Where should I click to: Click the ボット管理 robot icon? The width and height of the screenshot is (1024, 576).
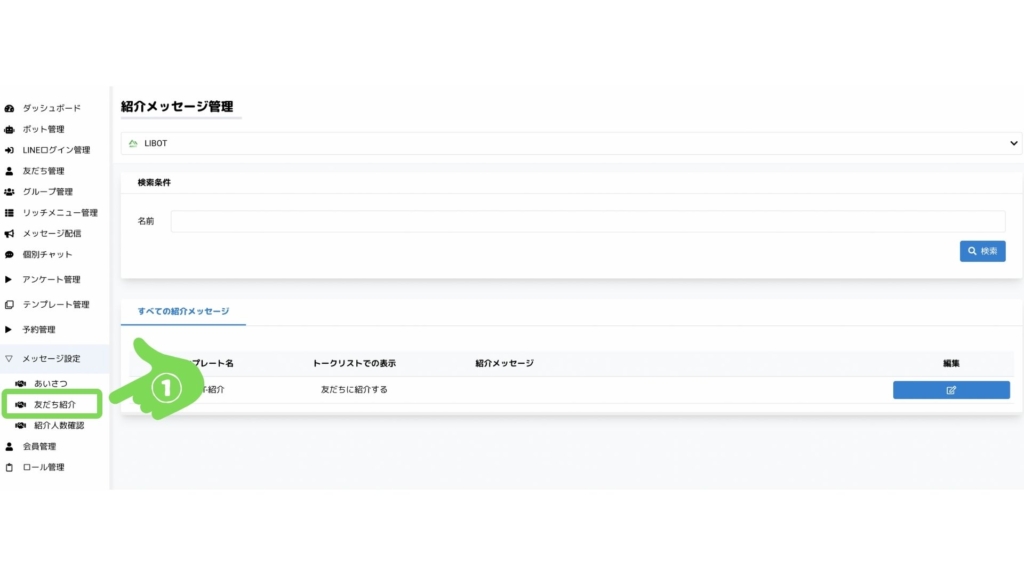point(9,129)
